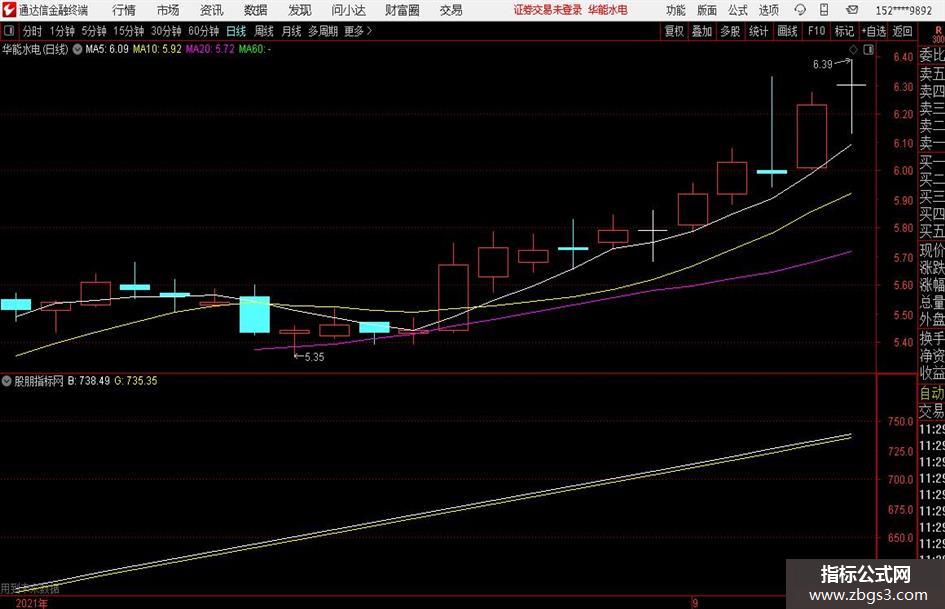Click the 9 month marker on time axis
Viewport: 945px width, 609px height.
[695, 602]
